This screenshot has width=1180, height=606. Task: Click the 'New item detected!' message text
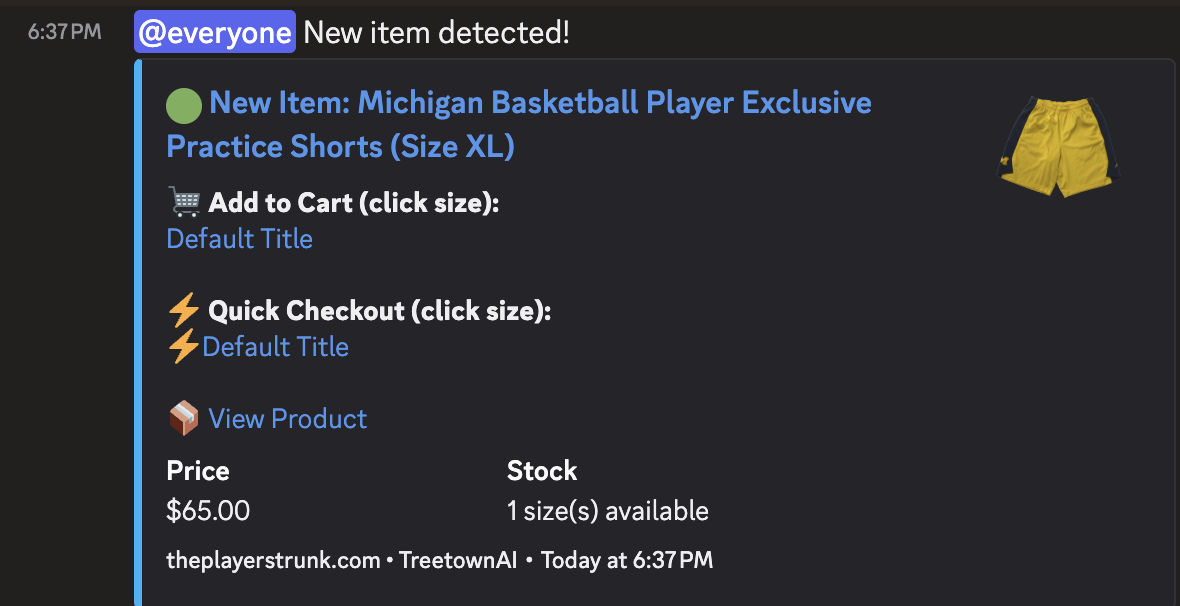[436, 32]
